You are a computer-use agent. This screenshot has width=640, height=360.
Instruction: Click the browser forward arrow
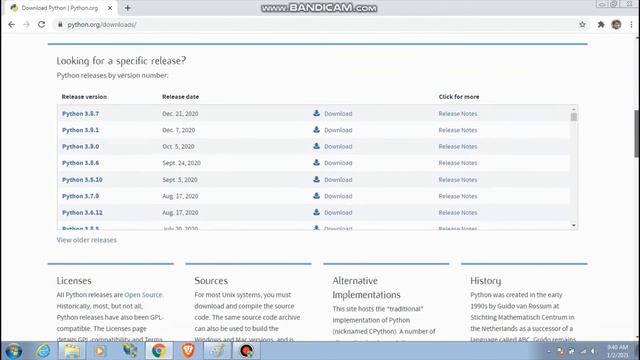[x=27, y=24]
